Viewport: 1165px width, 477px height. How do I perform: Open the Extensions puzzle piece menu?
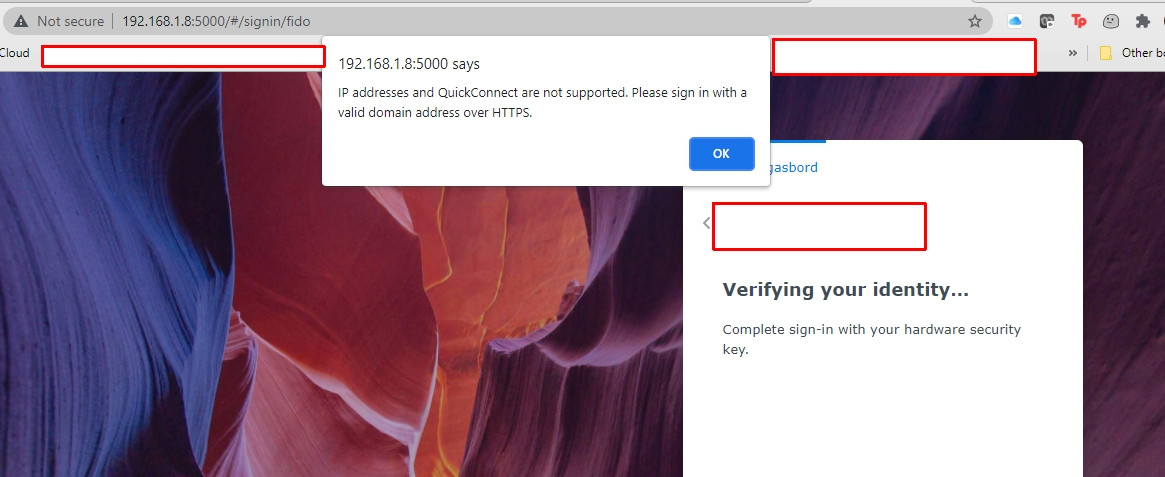click(1143, 22)
